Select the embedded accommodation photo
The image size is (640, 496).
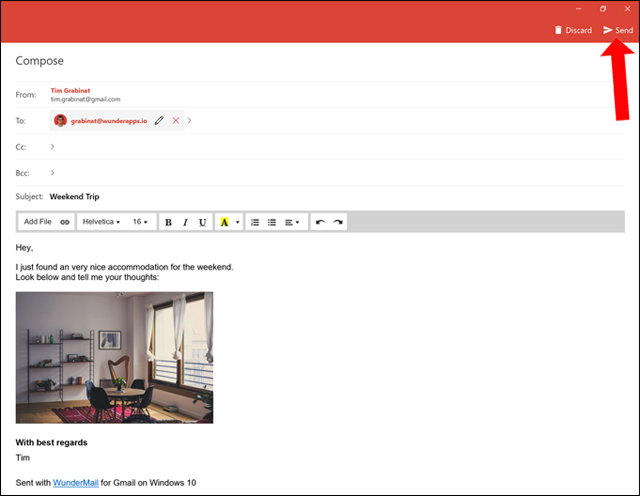pyautogui.click(x=114, y=357)
